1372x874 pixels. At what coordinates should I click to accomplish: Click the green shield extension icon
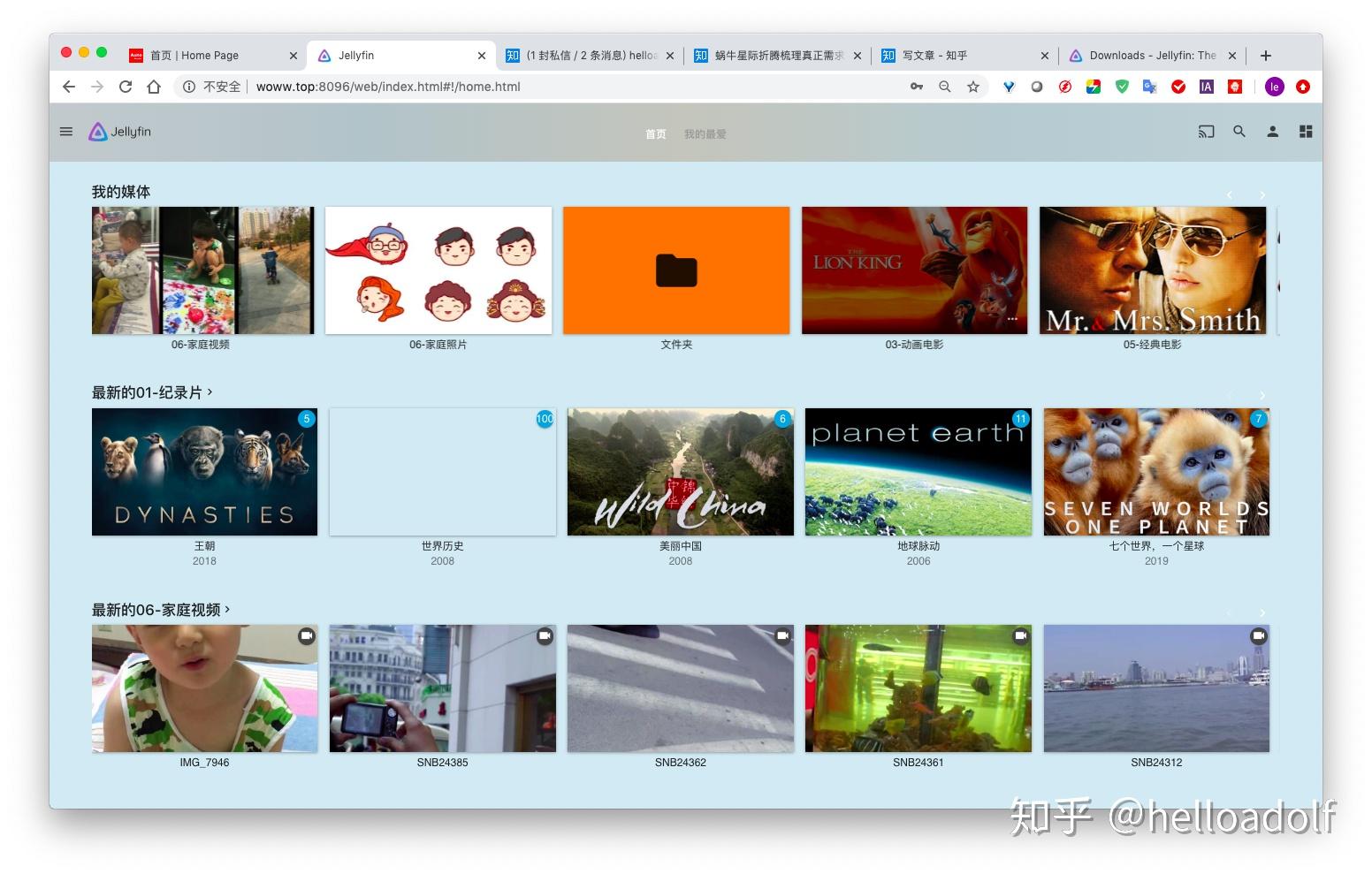pos(1122,87)
